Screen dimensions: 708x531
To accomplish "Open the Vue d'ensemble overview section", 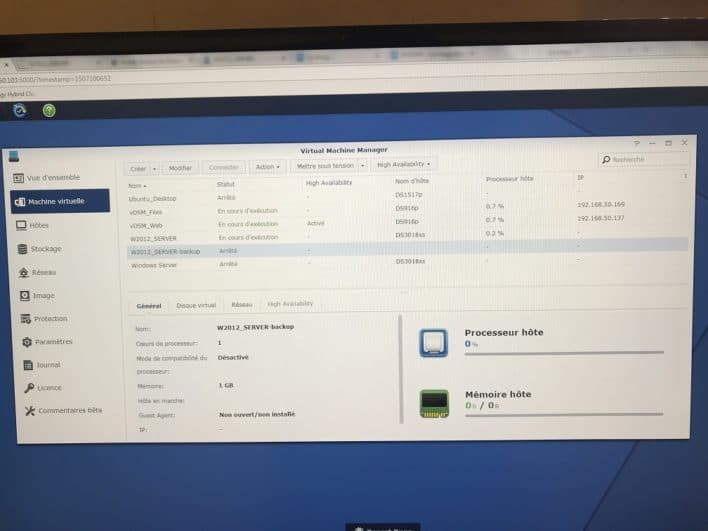I will click(52, 177).
